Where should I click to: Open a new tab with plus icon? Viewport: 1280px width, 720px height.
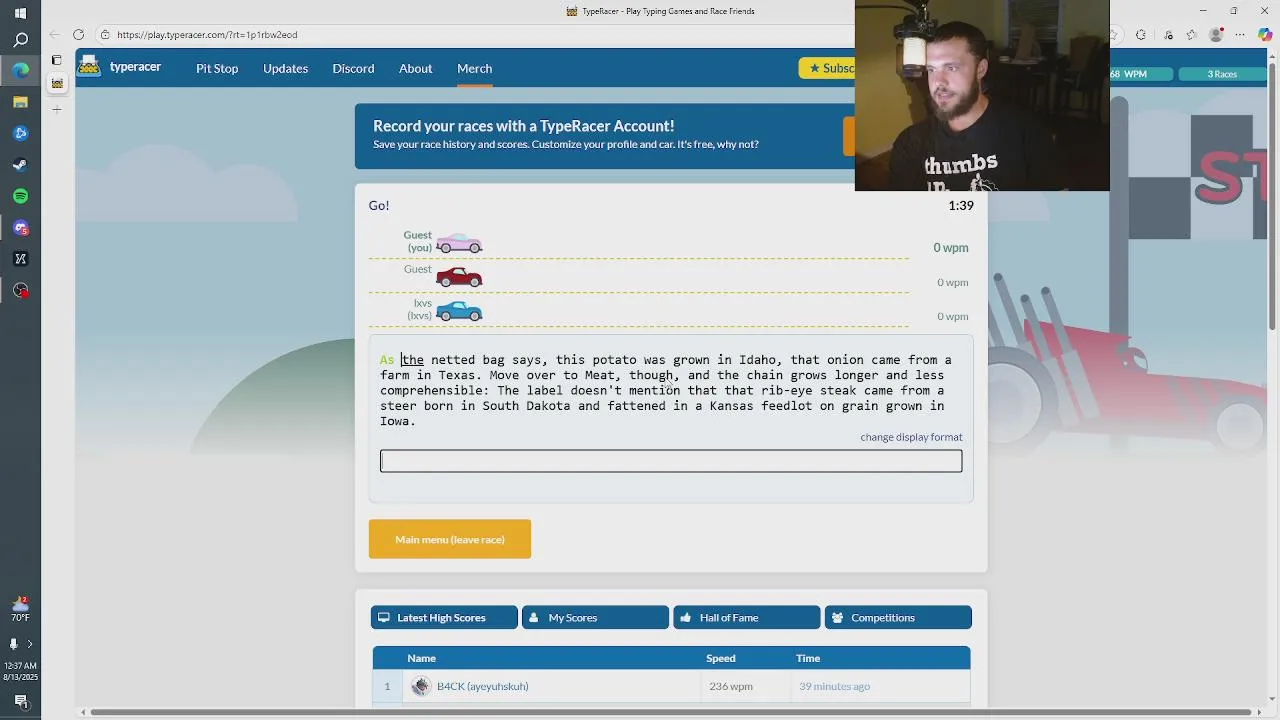(x=57, y=109)
